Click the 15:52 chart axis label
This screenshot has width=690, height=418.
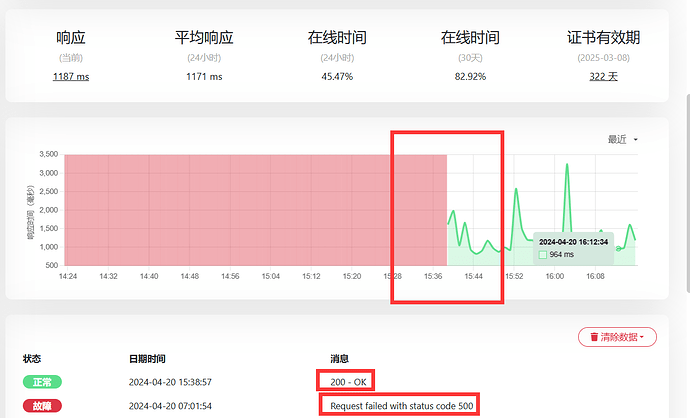coord(514,276)
